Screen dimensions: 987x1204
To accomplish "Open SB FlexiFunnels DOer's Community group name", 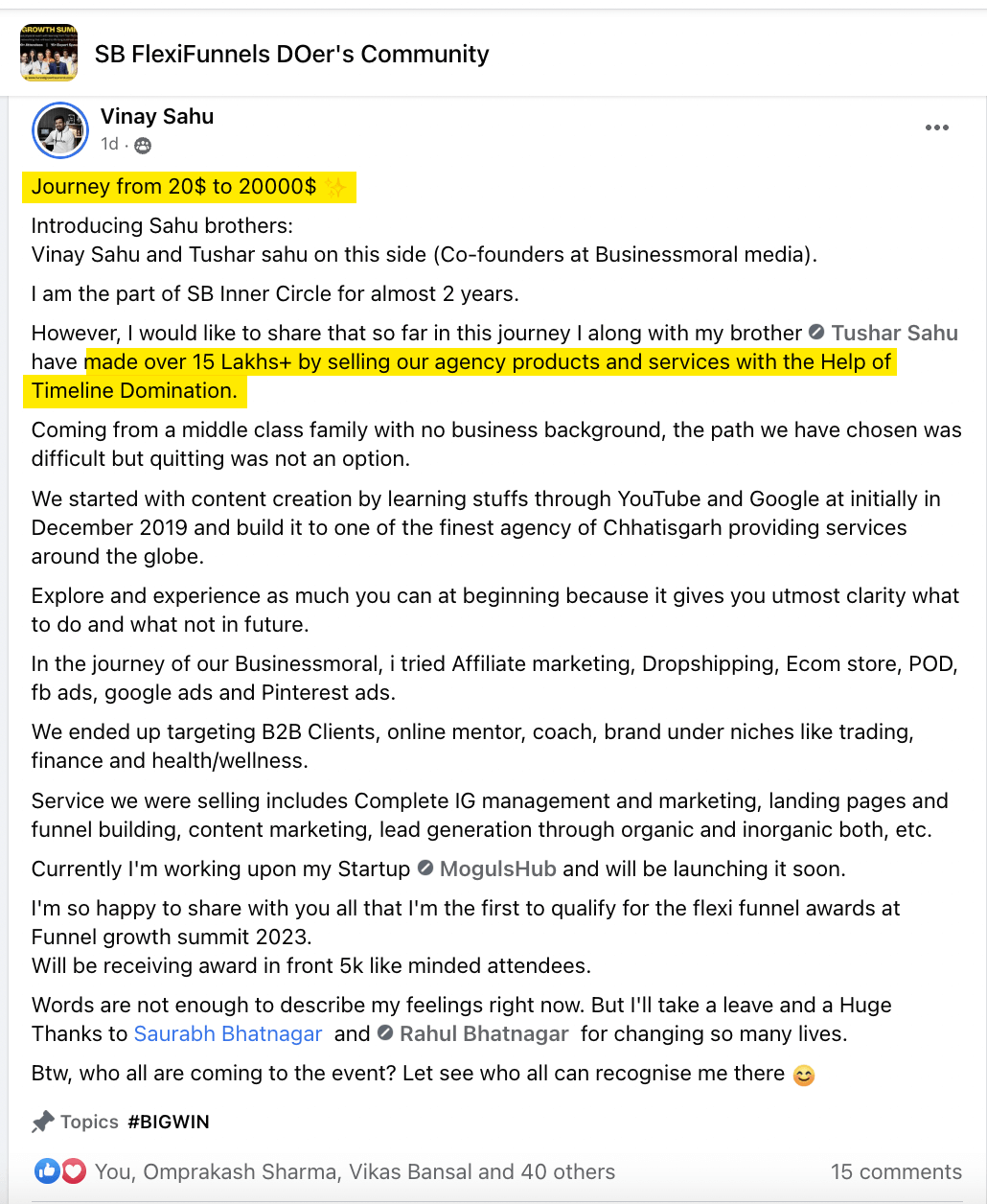I will pyautogui.click(x=291, y=54).
